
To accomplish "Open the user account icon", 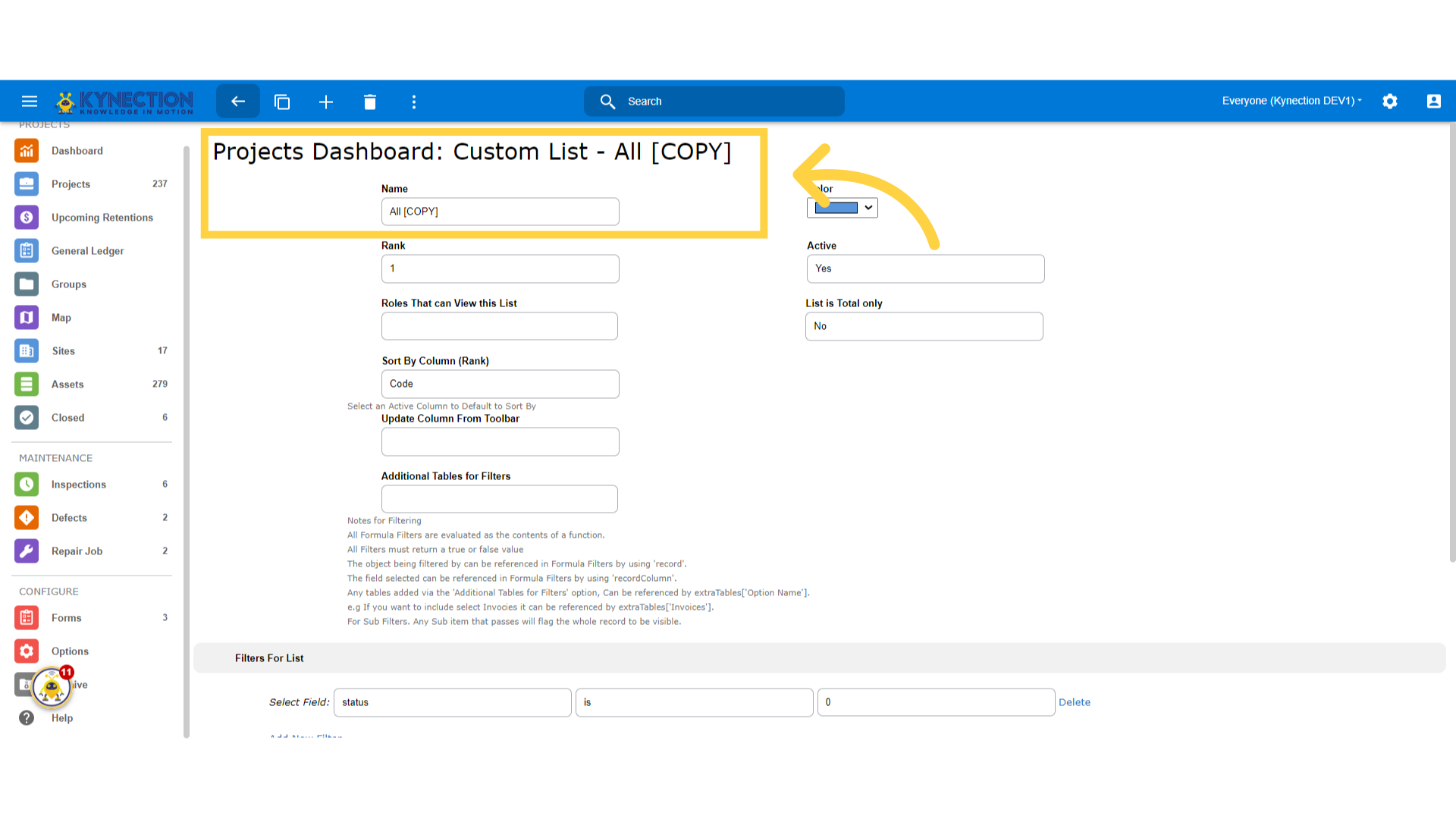I will (x=1433, y=102).
